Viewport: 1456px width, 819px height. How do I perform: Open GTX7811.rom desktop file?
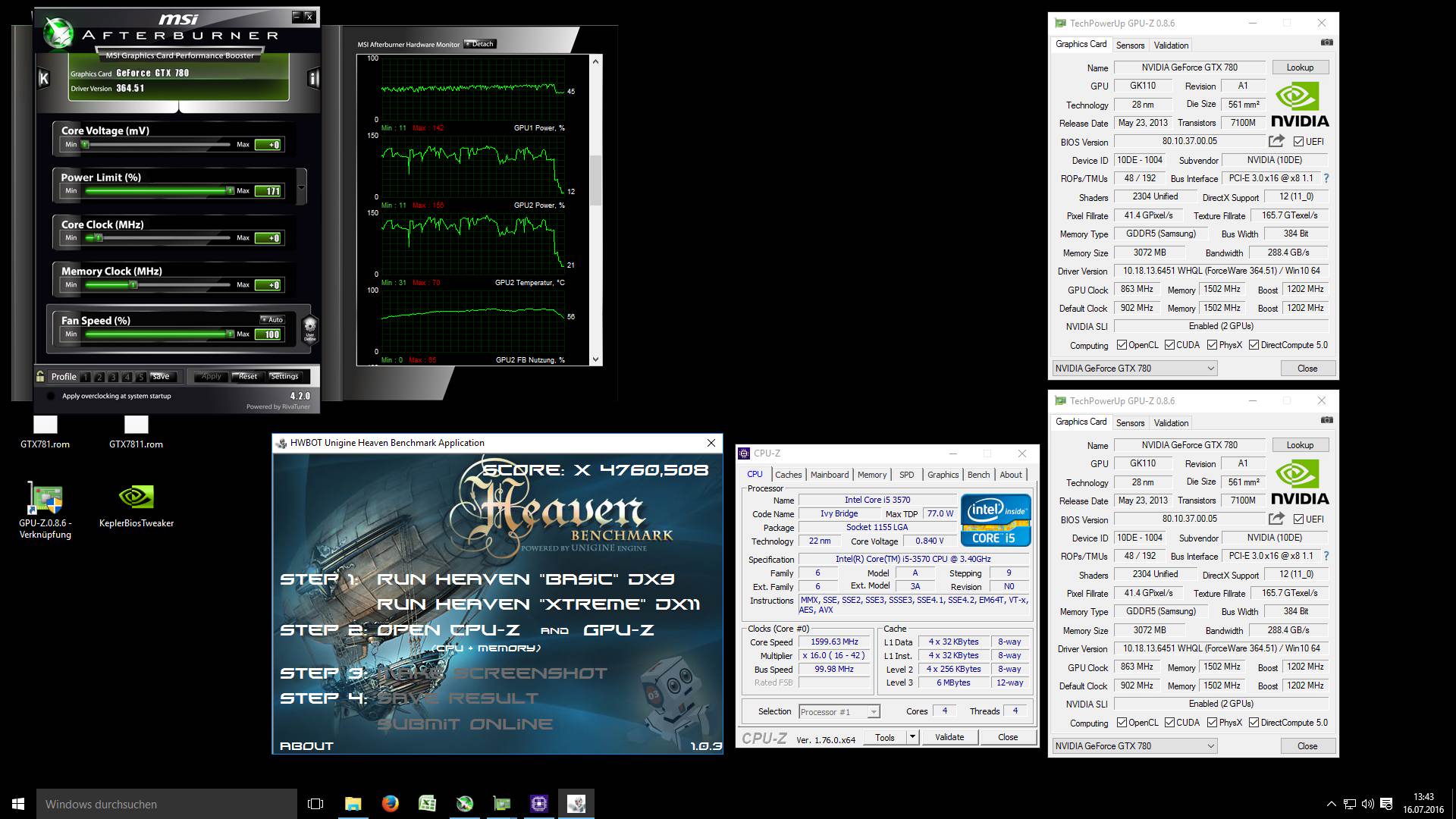[x=136, y=433]
